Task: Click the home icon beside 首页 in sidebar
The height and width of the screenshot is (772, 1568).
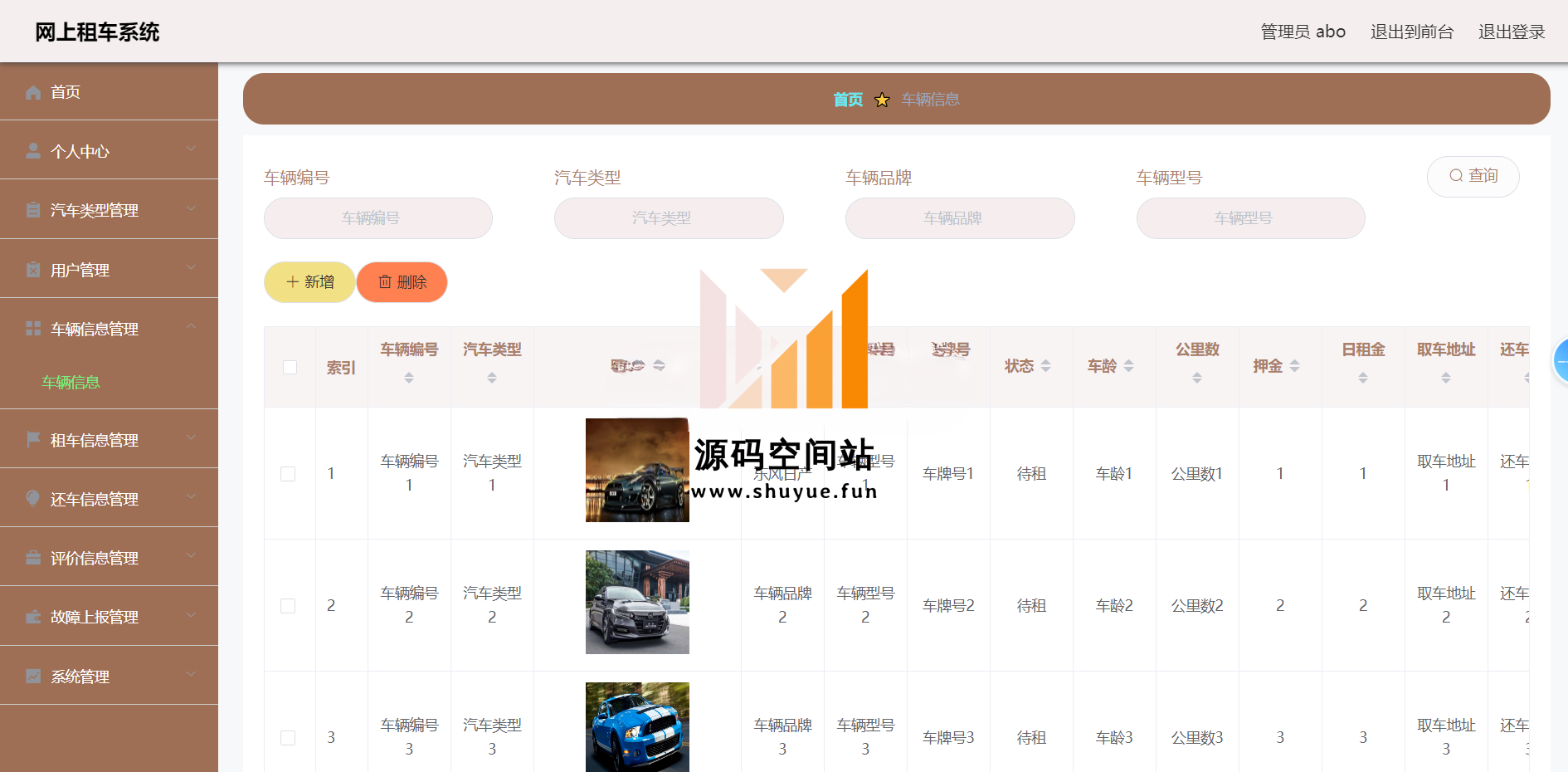Action: pos(33,92)
